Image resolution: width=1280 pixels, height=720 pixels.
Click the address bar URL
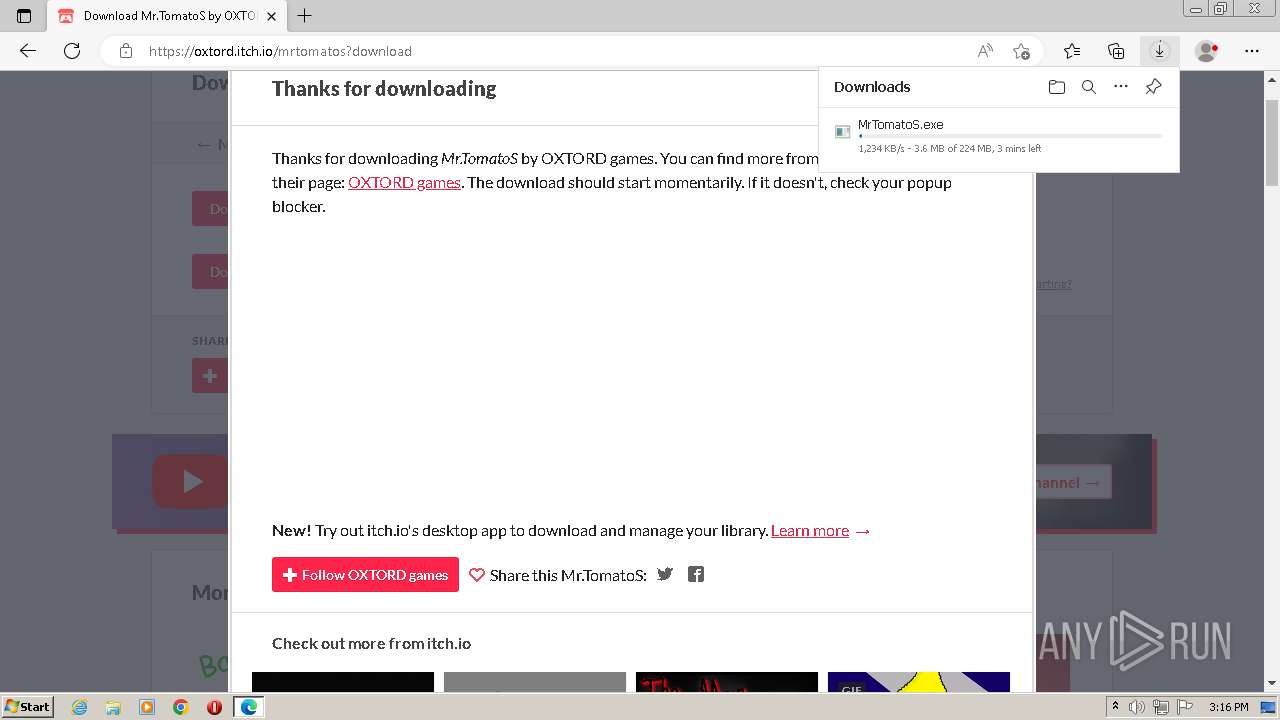point(280,51)
